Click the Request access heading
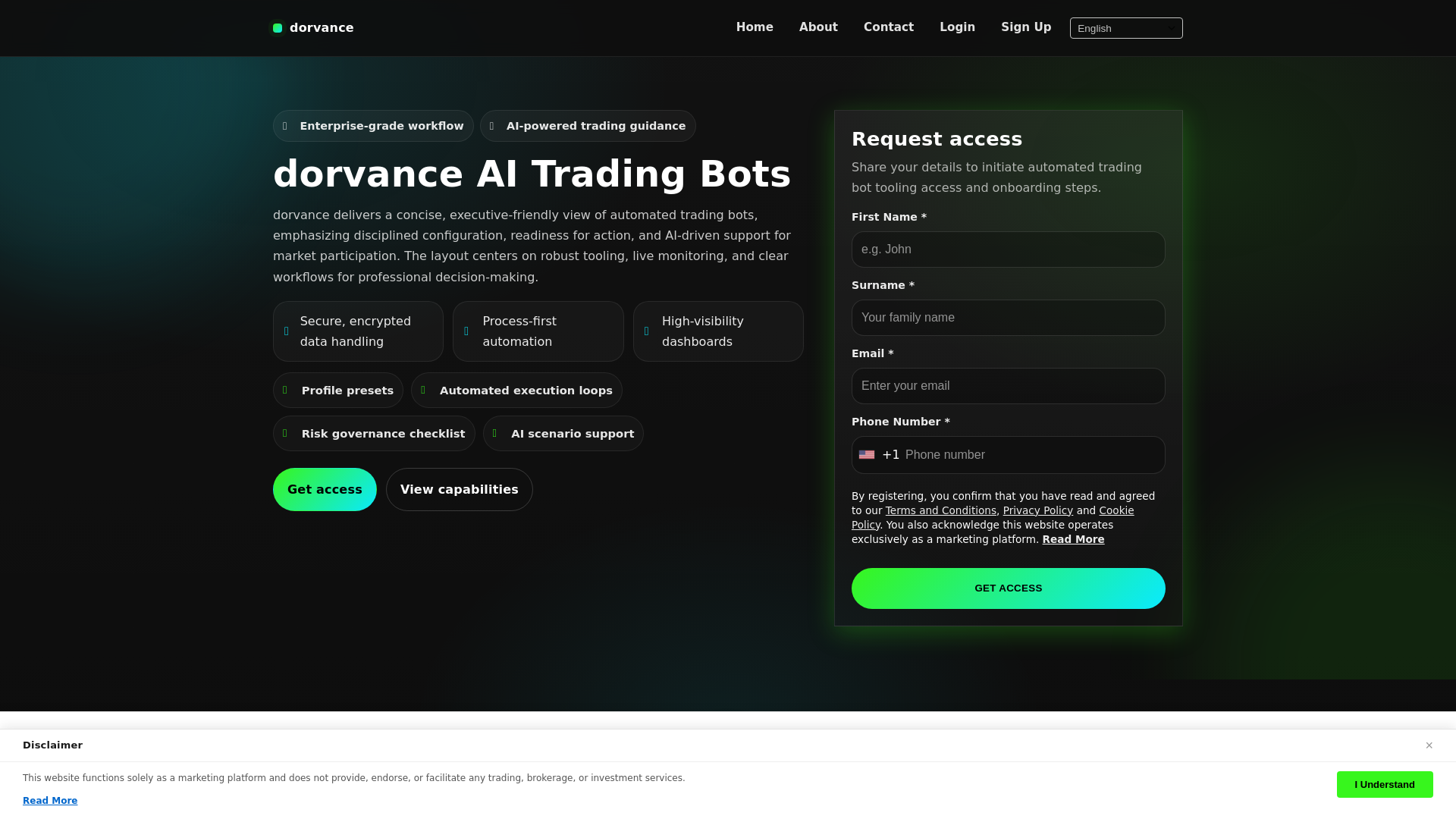 tap(937, 140)
